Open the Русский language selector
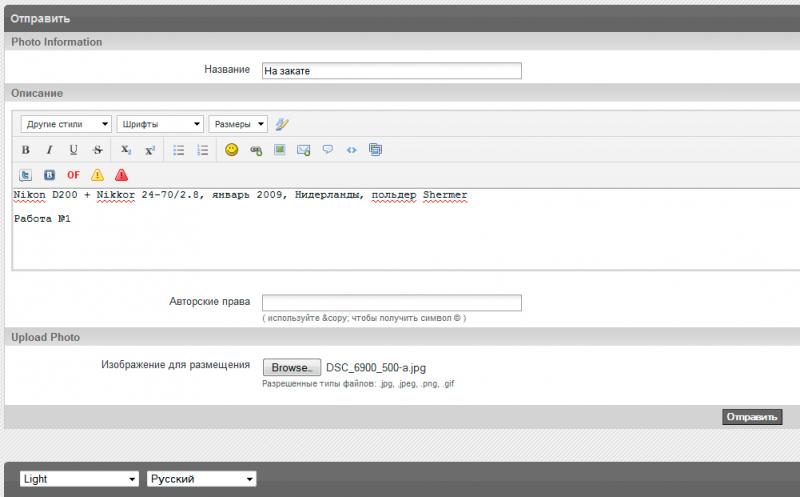This screenshot has width=800, height=497. point(202,479)
